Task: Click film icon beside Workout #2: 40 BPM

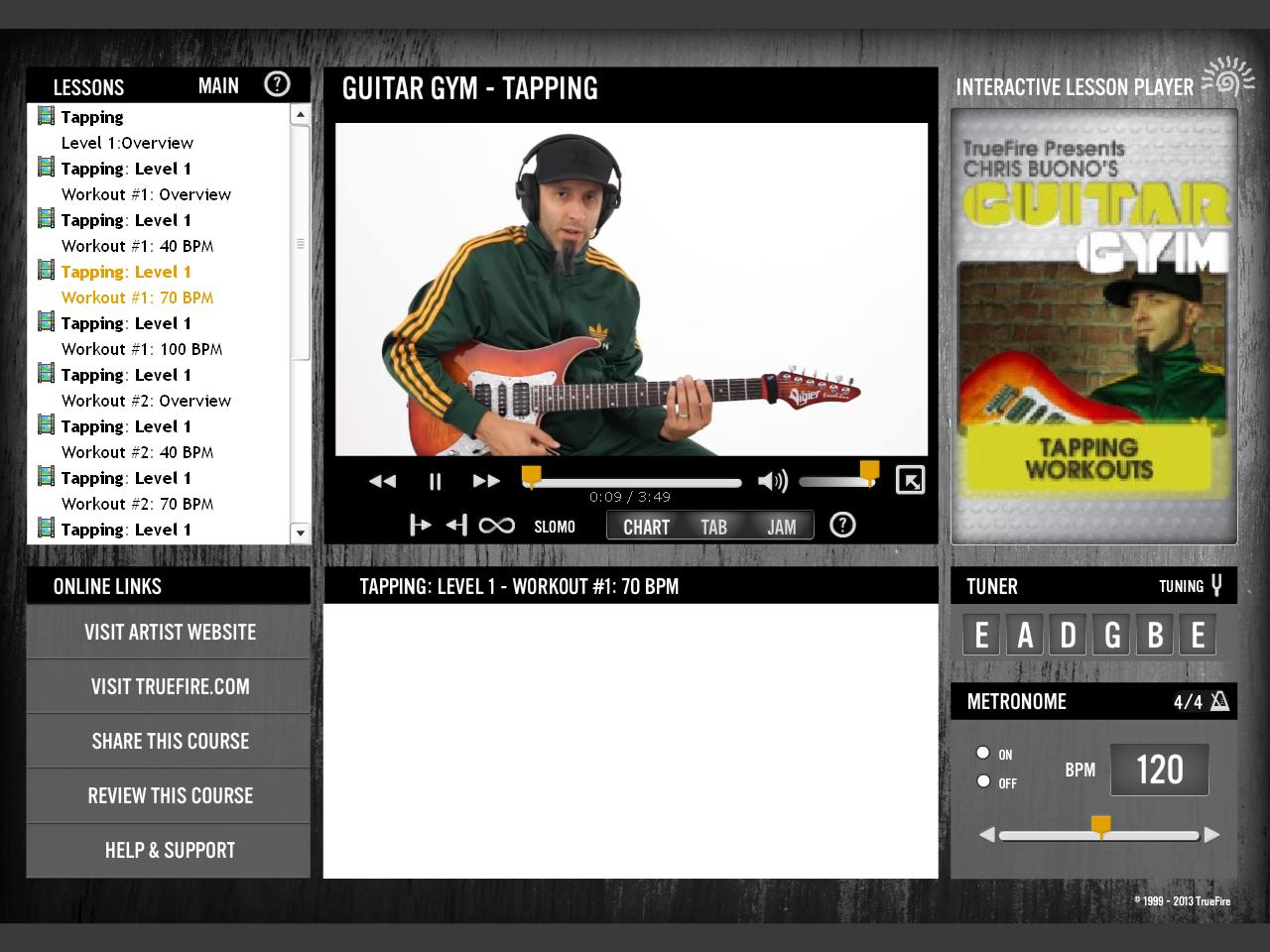Action: 46,424
